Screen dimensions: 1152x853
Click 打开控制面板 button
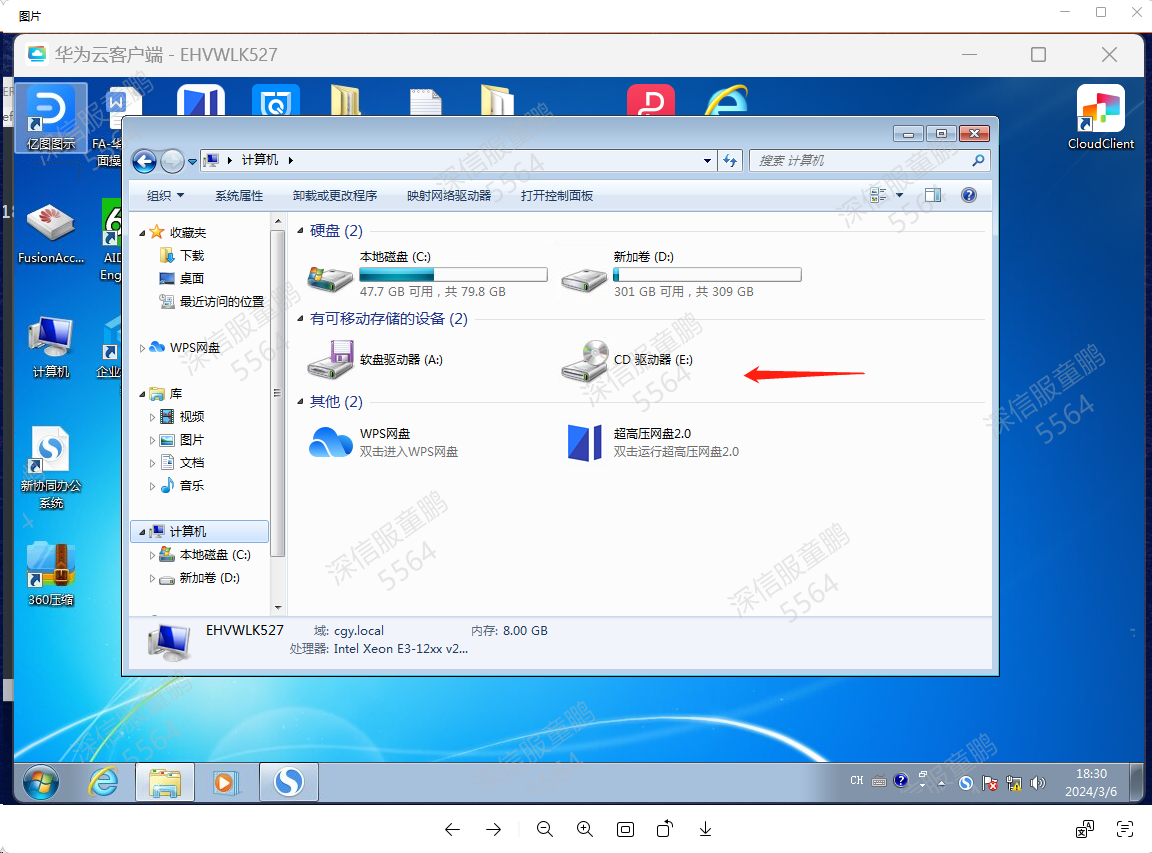557,196
